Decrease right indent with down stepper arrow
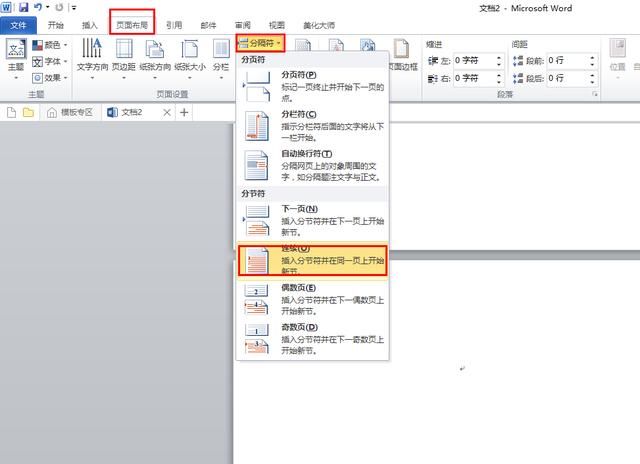640x464 pixels. click(499, 81)
